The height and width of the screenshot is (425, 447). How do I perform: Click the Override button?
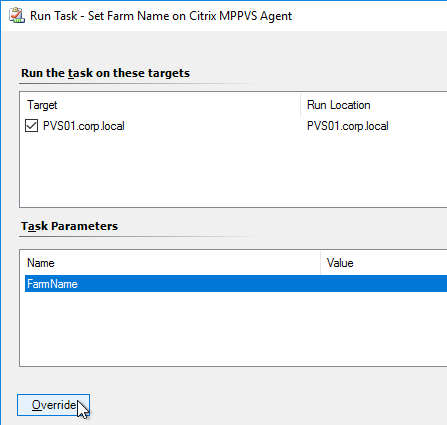pos(53,405)
